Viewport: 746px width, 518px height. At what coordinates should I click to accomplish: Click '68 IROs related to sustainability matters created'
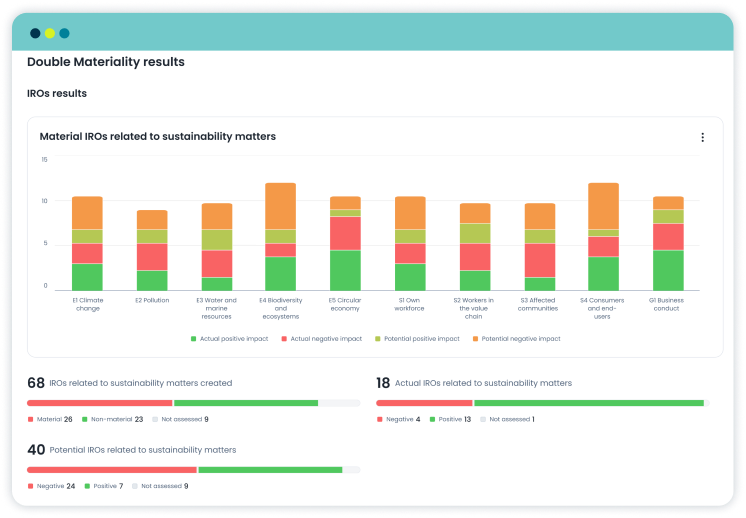130,383
